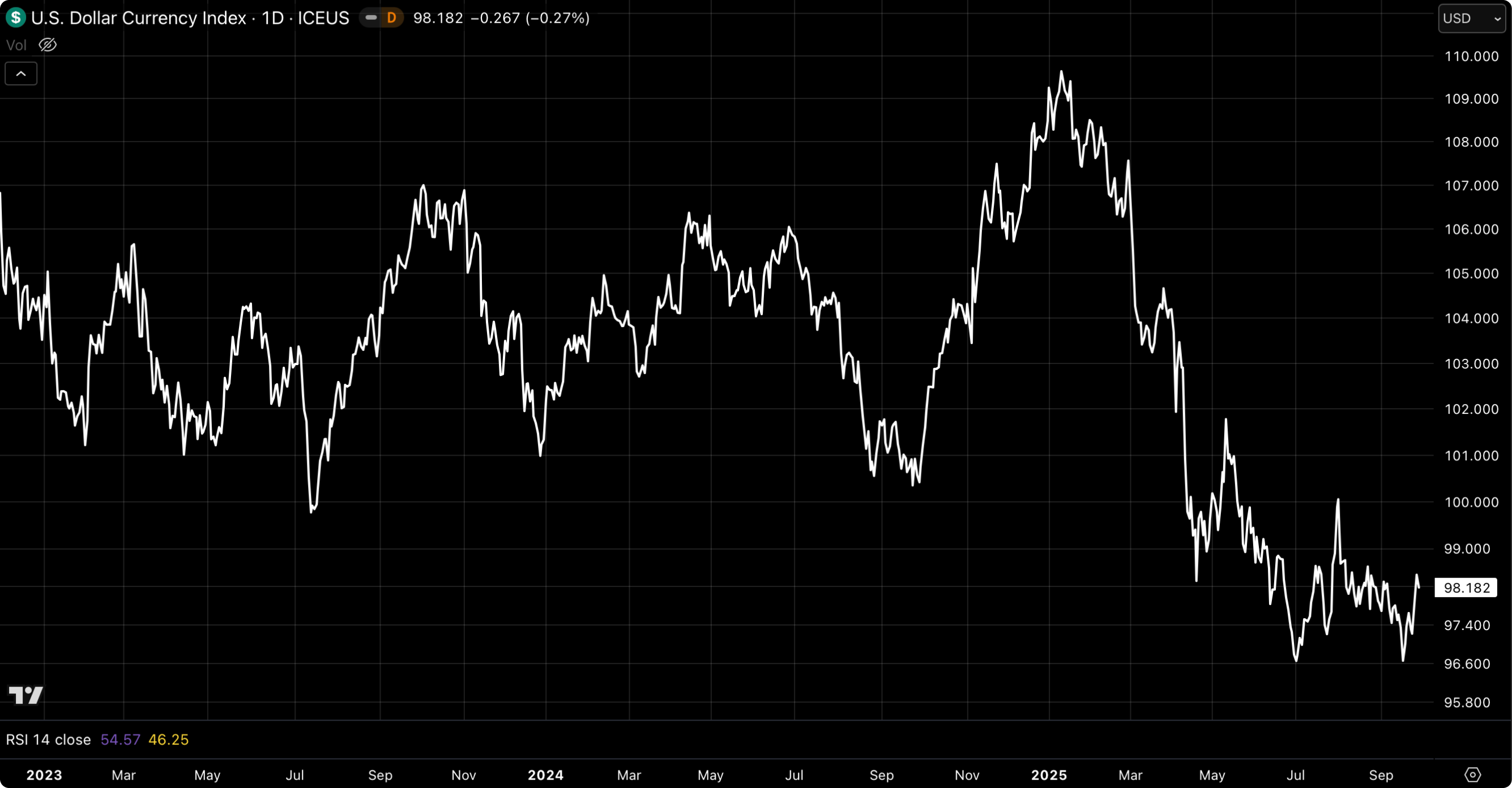Select the Vol indicator label
The width and height of the screenshot is (1512, 788).
click(16, 45)
